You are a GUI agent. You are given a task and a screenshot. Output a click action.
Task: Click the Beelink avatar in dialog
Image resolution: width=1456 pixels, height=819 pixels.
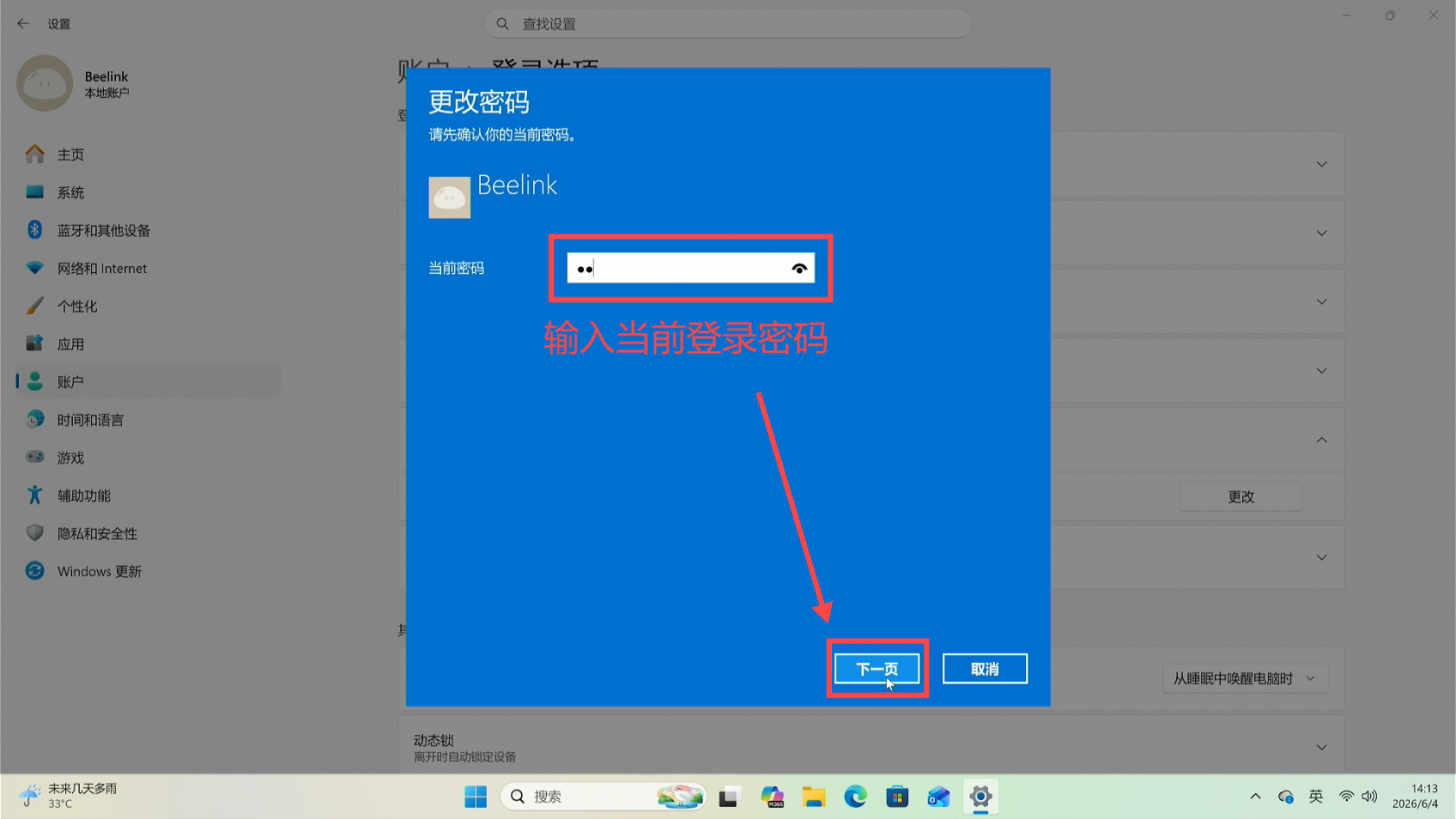pos(450,198)
